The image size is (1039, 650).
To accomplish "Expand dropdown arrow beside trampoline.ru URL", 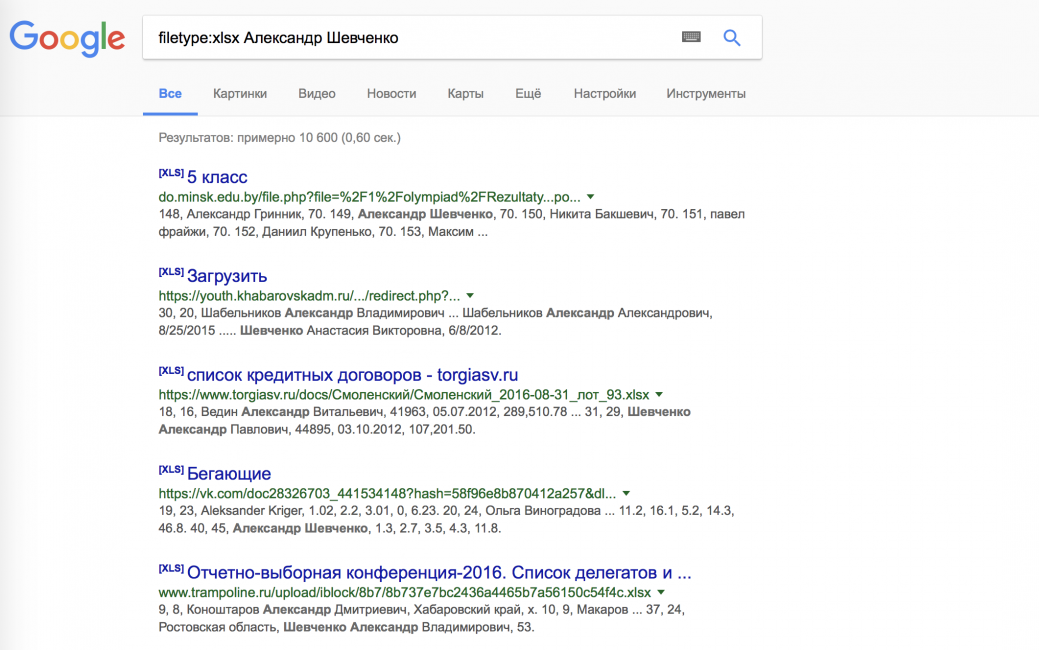I will (661, 592).
